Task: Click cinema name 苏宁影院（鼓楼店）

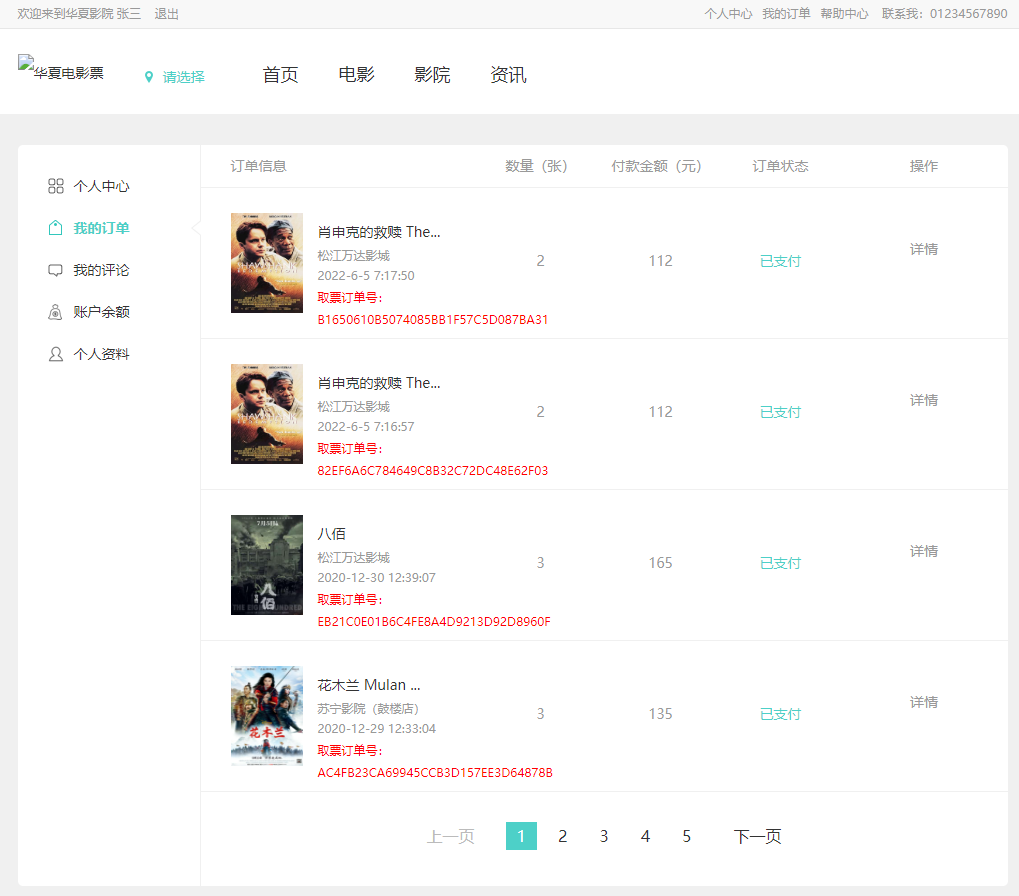Action: coord(368,709)
